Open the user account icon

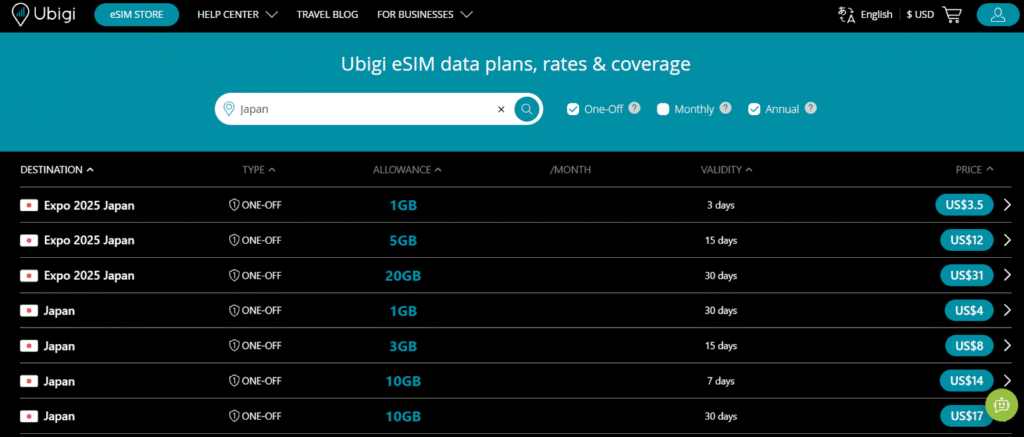(997, 14)
